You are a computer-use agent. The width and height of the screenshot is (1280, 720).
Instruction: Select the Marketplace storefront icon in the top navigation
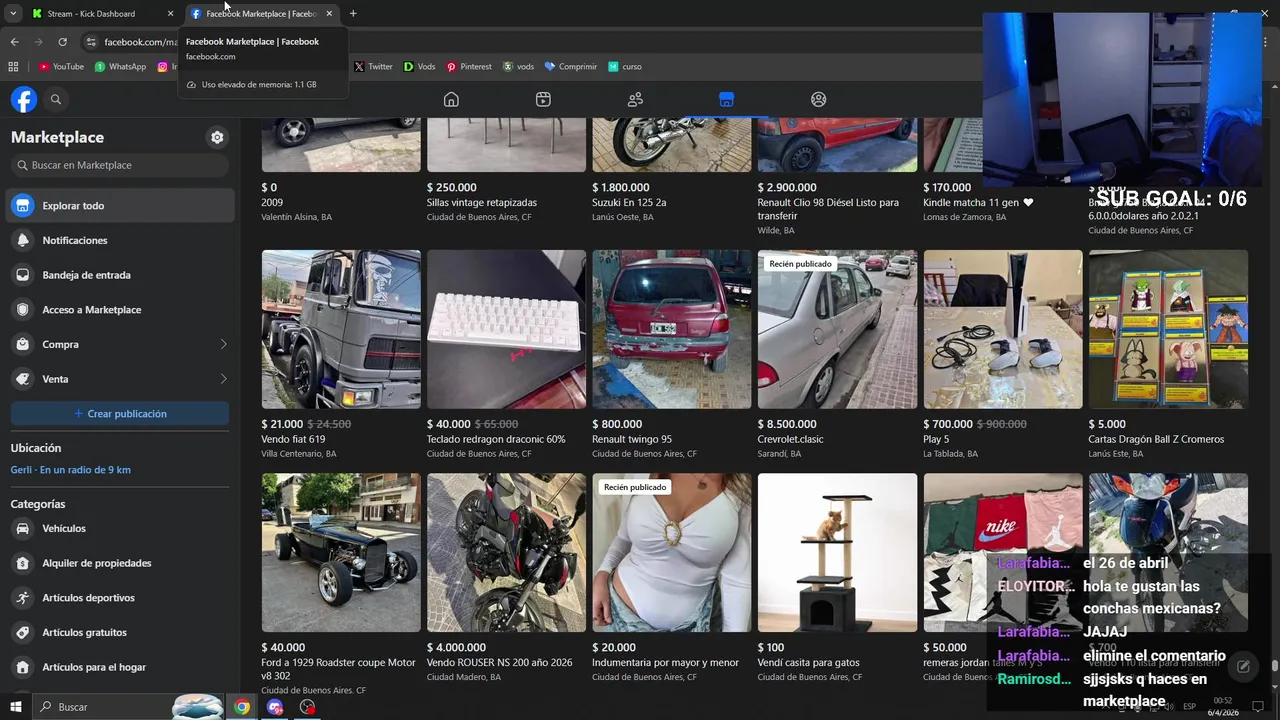coord(726,99)
